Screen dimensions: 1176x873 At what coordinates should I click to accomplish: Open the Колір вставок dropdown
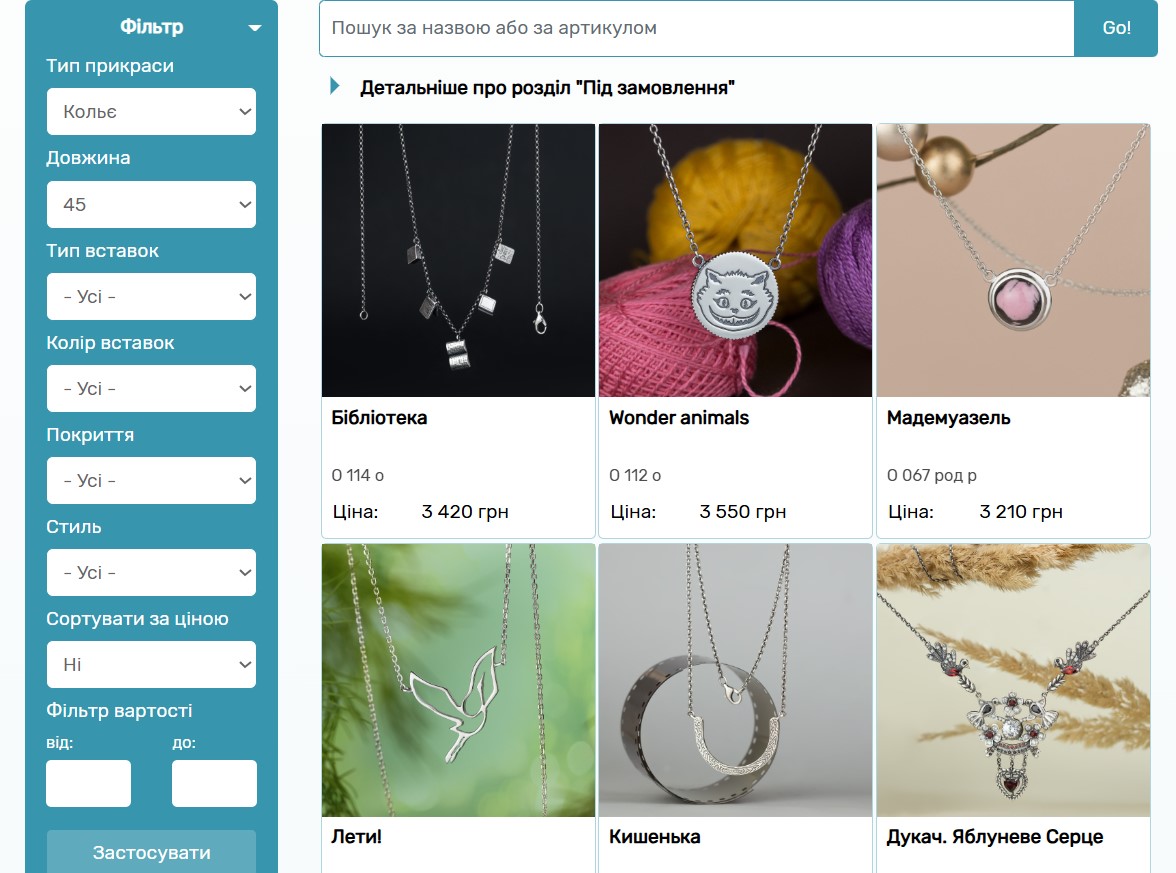(152, 388)
